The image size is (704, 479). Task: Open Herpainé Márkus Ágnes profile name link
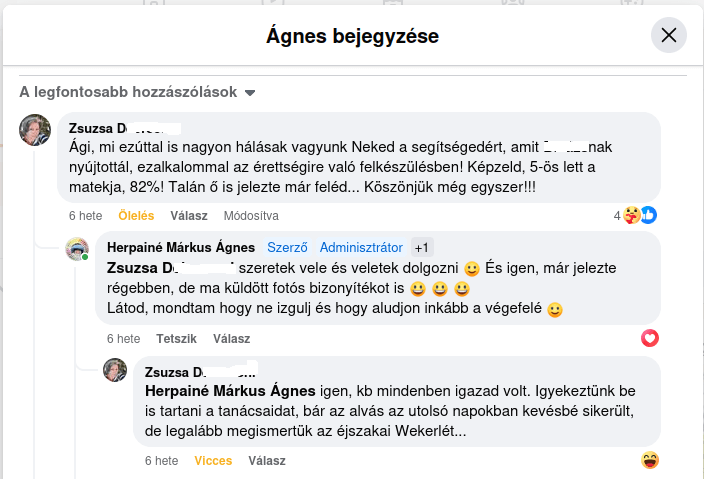pos(180,247)
